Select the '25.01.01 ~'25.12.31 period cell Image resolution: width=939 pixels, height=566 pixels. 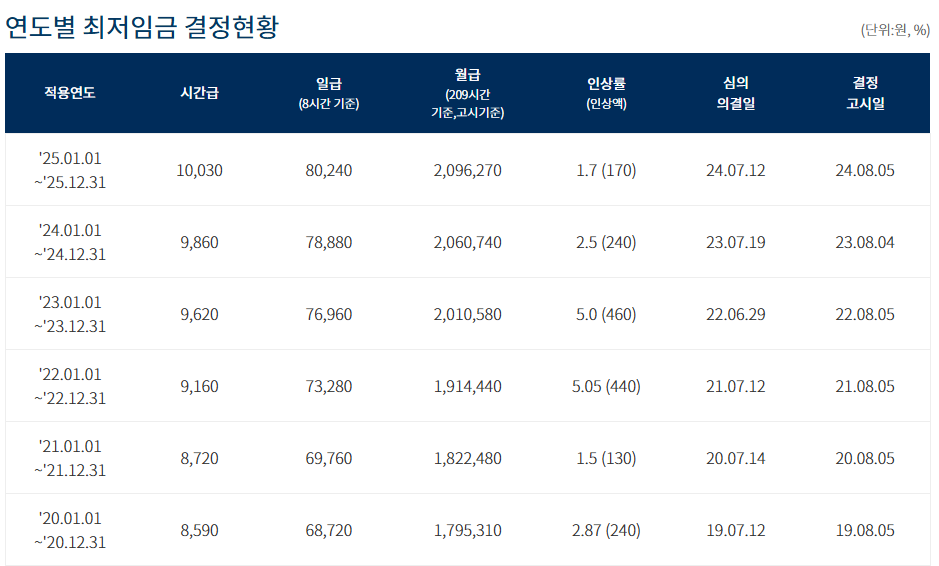click(x=70, y=170)
